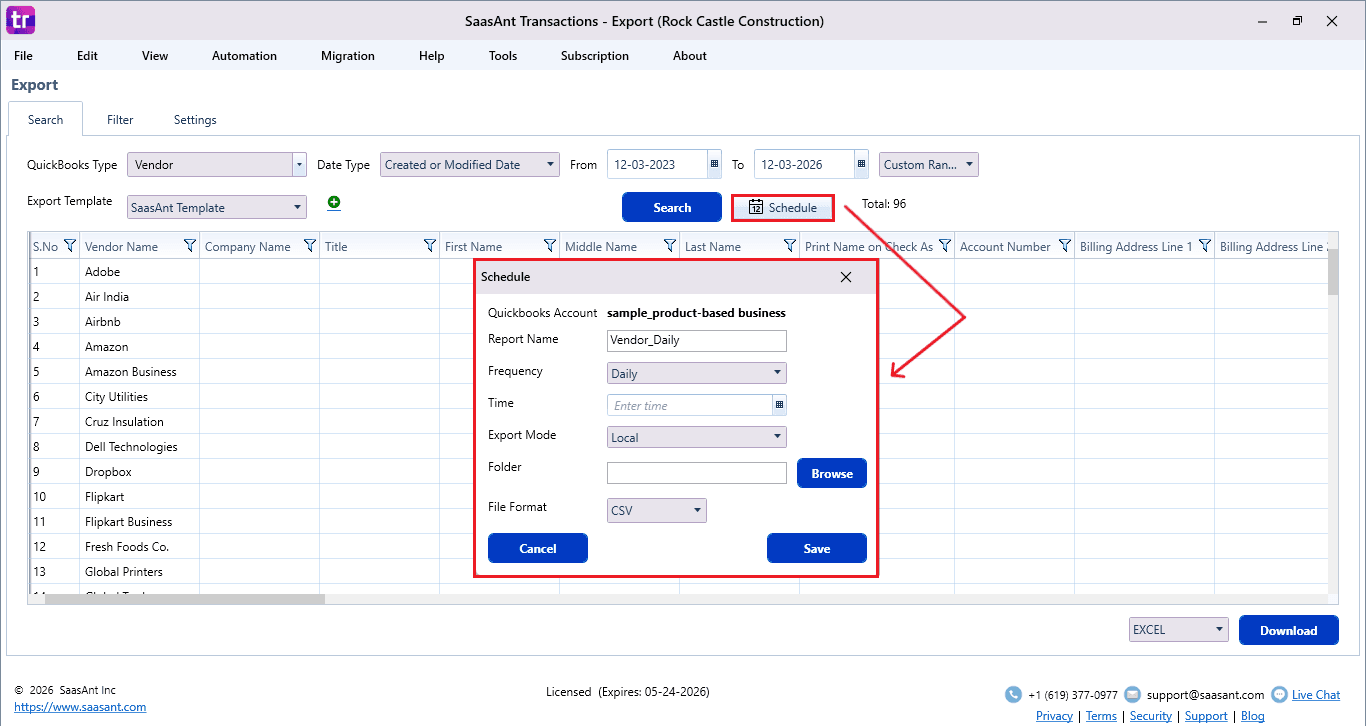Open the View menu
Image resolution: width=1366 pixels, height=726 pixels.
click(155, 56)
